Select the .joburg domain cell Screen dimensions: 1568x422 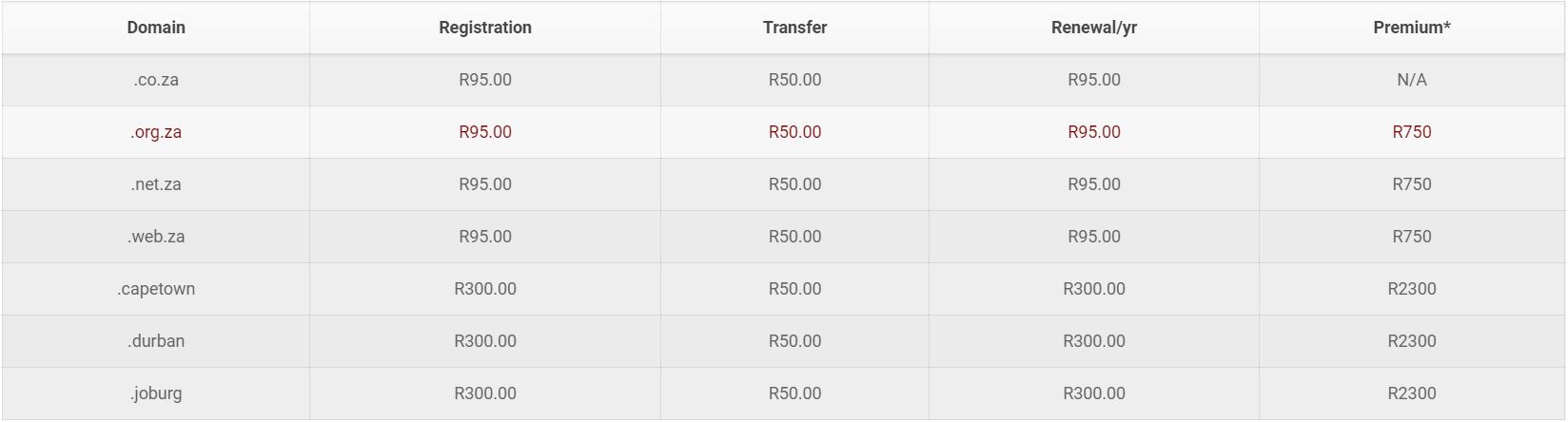click(156, 393)
